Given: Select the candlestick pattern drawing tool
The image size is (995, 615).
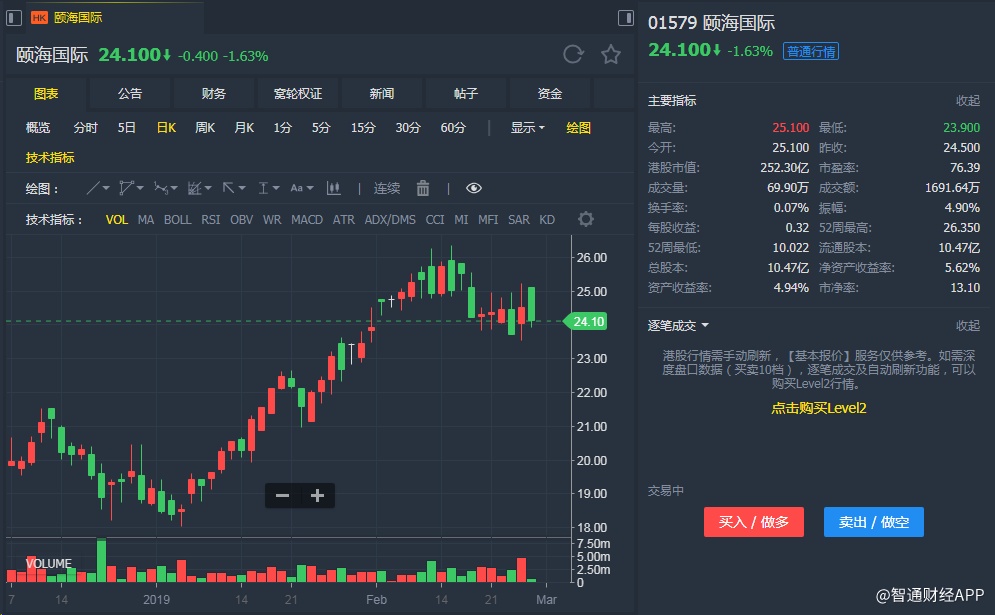Looking at the screenshot, I should pos(334,188).
